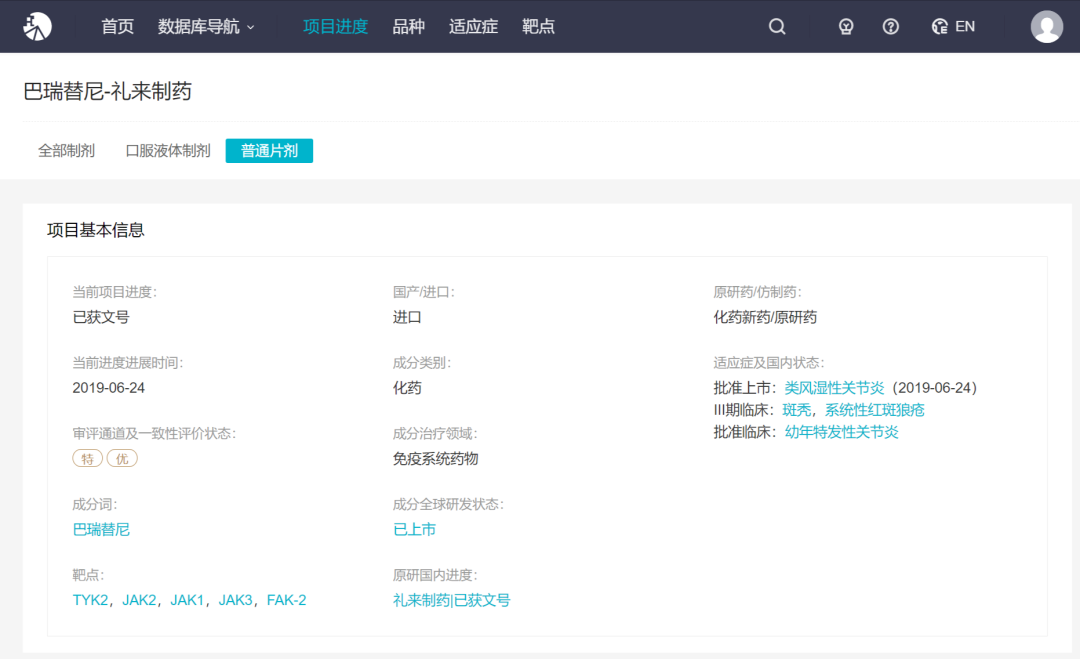
Task: Switch language with the EN icon
Action: (953, 26)
